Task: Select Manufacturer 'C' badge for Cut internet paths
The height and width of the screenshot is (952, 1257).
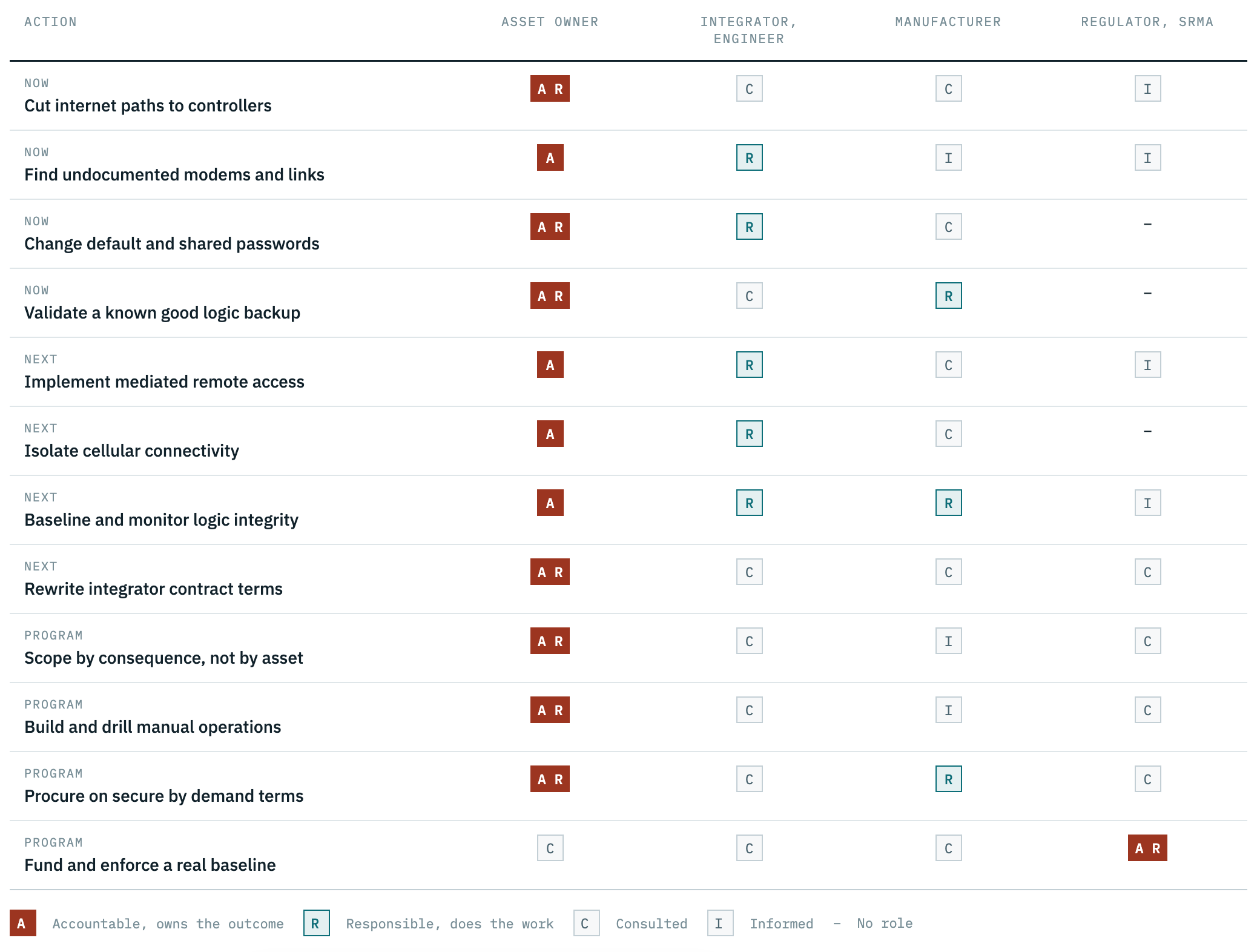Action: [948, 88]
